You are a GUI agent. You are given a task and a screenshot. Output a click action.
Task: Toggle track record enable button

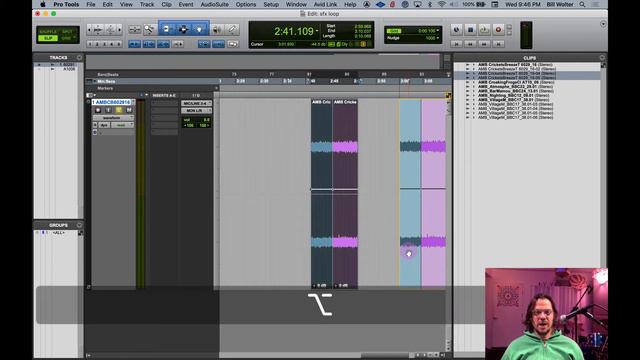pyautogui.click(x=98, y=110)
